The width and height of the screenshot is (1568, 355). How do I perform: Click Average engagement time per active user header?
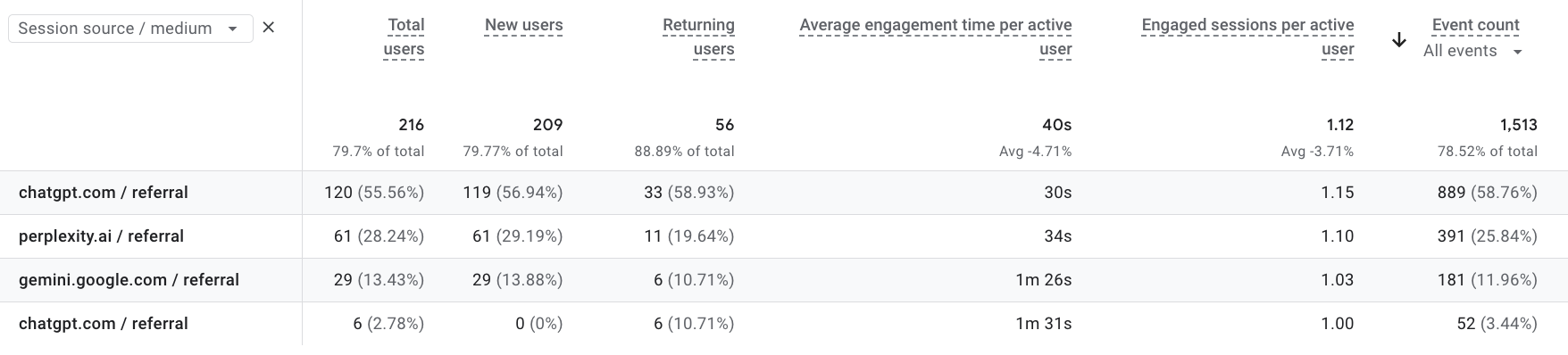pos(936,37)
